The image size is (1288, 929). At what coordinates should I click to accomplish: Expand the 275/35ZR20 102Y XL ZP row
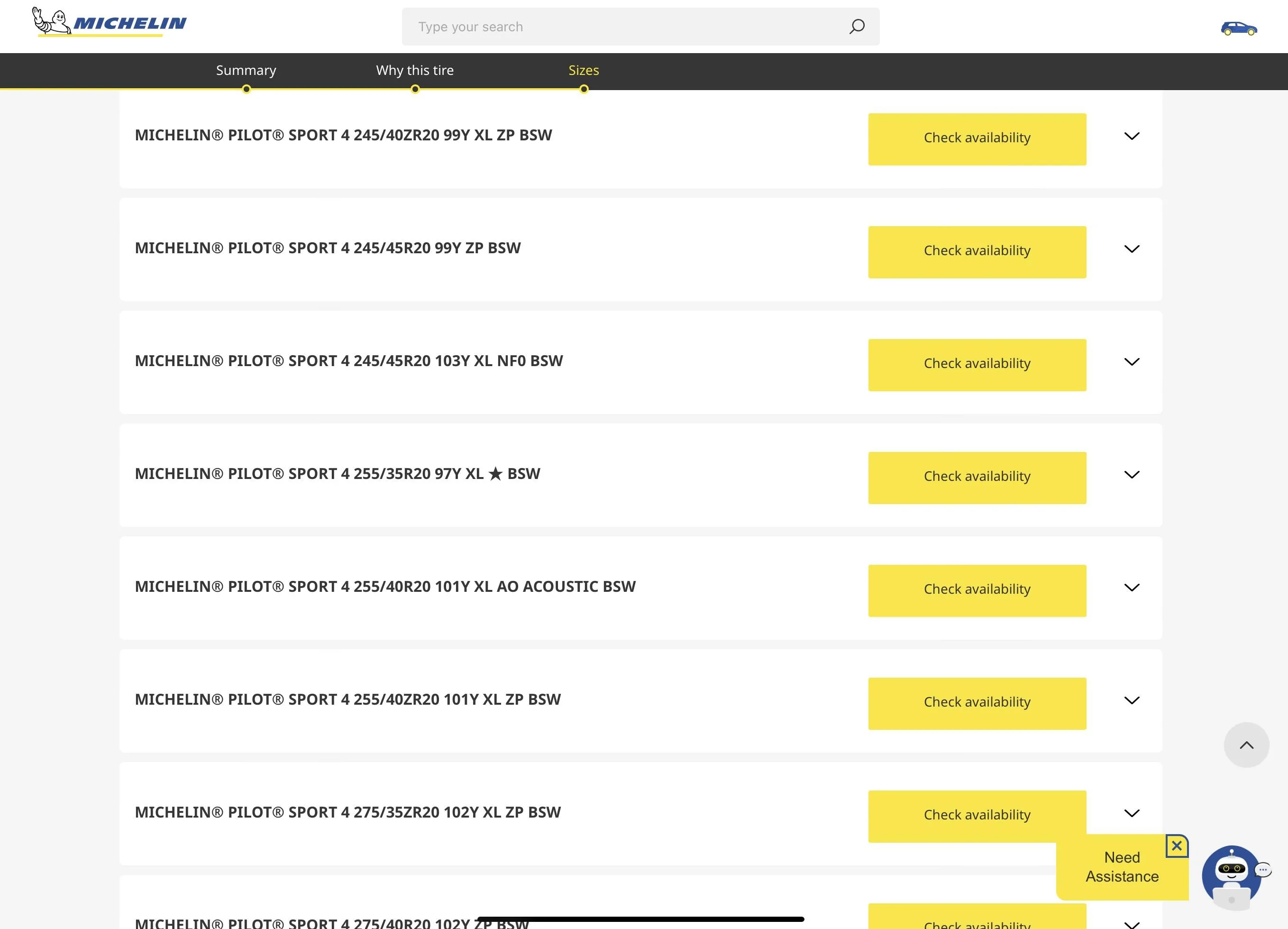pos(1132,813)
